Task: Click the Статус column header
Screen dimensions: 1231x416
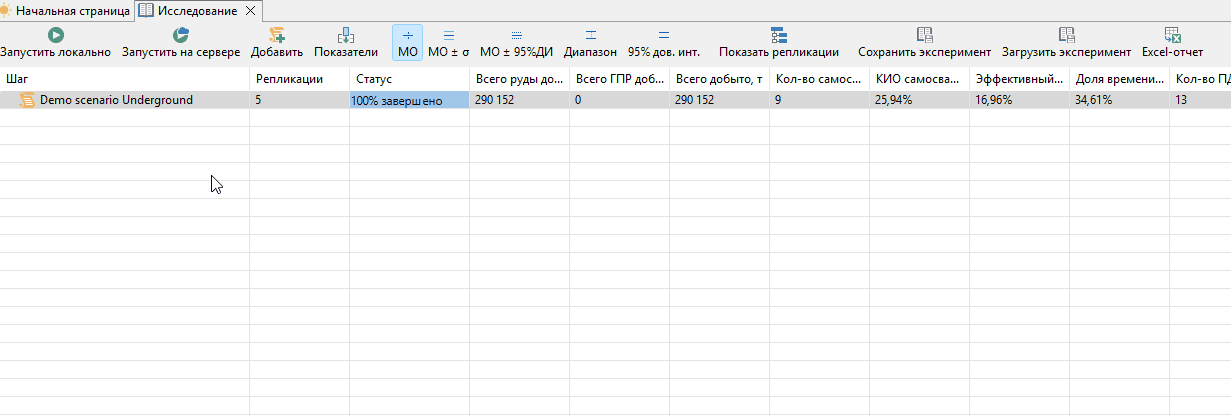Action: [x=409, y=78]
